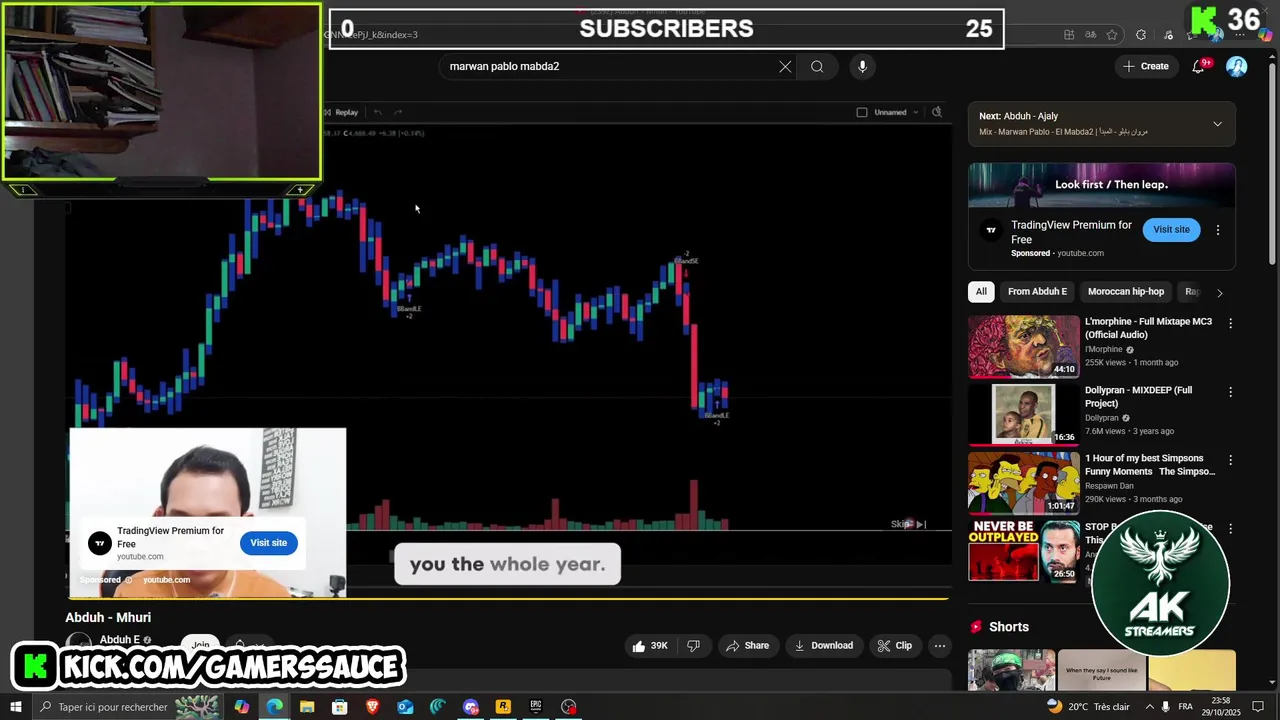Open the Abduh E channel link

tap(119, 640)
